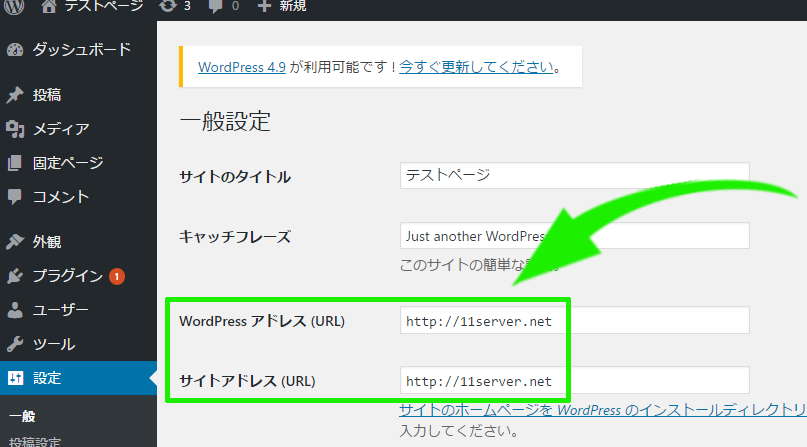This screenshot has height=447, width=807.
Task: Click the WordPress 4.9 link
Action: click(242, 67)
